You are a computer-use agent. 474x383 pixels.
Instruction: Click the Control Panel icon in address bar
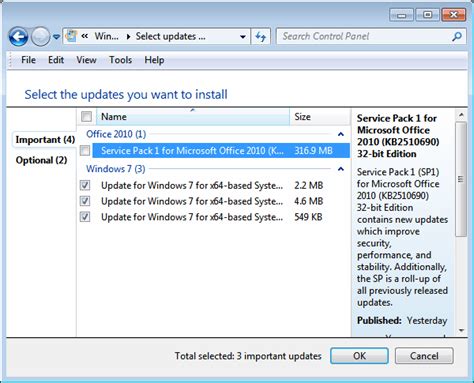click(x=71, y=36)
